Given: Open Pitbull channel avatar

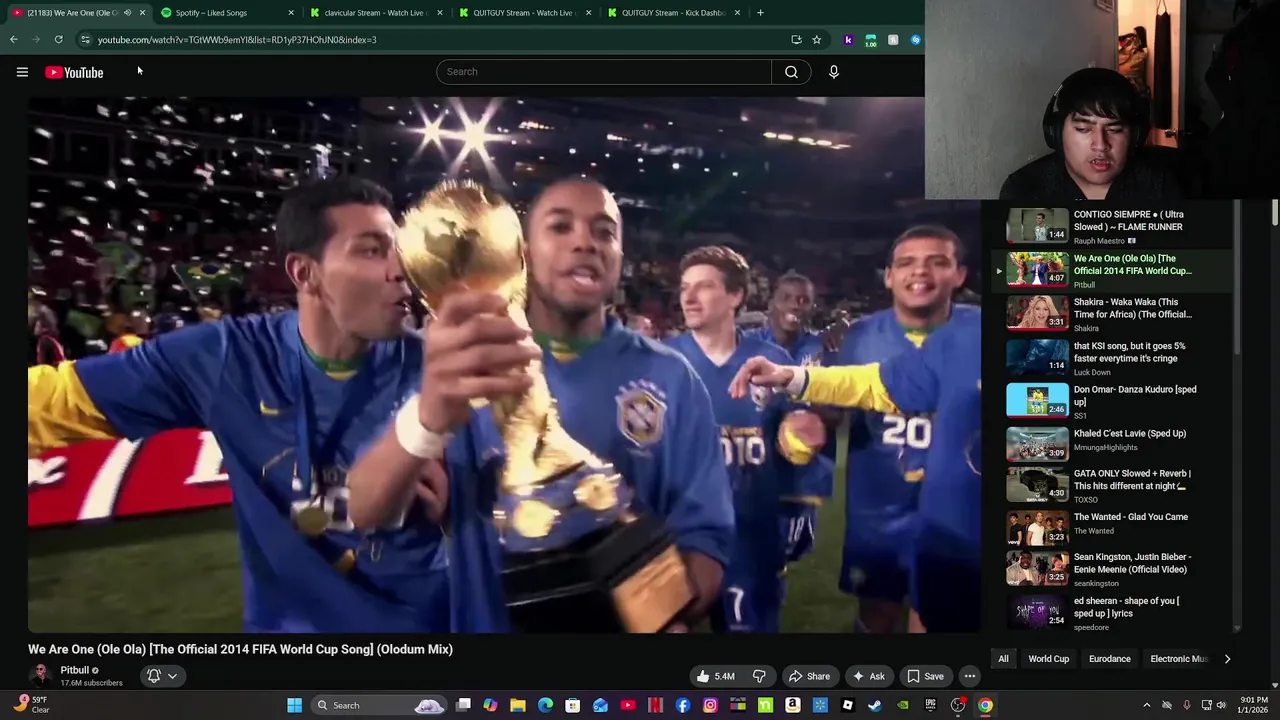Looking at the screenshot, I should click(x=41, y=676).
